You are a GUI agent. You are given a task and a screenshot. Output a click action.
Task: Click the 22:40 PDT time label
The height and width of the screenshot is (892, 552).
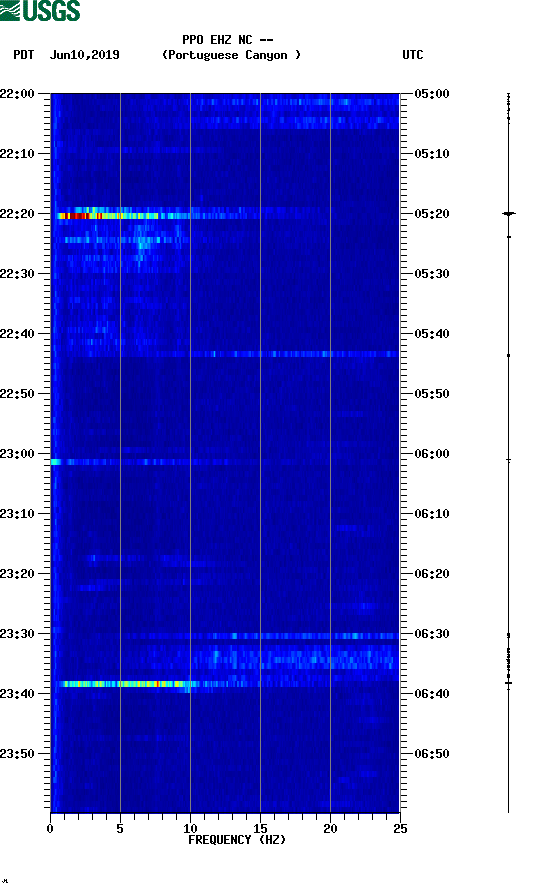(x=17, y=334)
